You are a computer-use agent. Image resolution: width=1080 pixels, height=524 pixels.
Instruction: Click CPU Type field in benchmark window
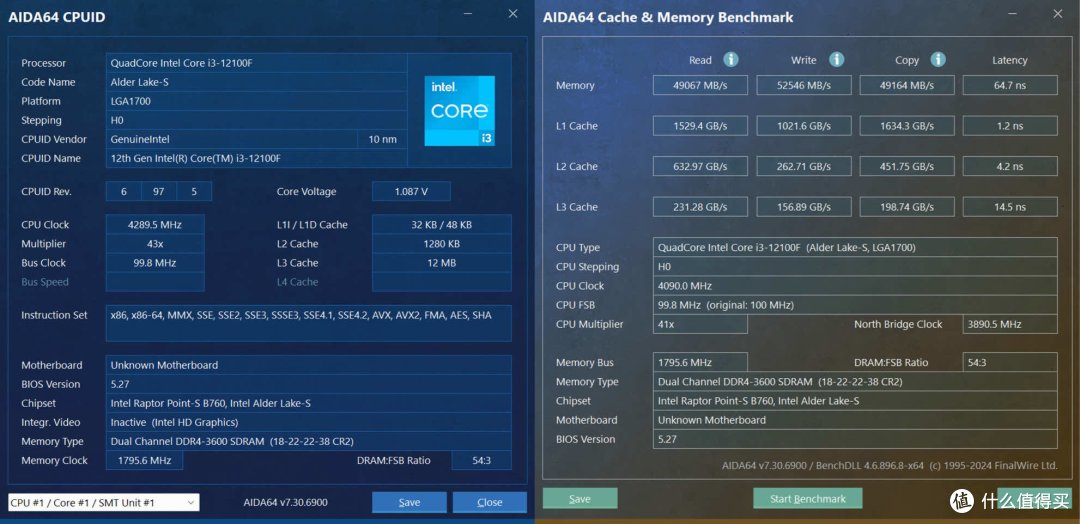(855, 247)
